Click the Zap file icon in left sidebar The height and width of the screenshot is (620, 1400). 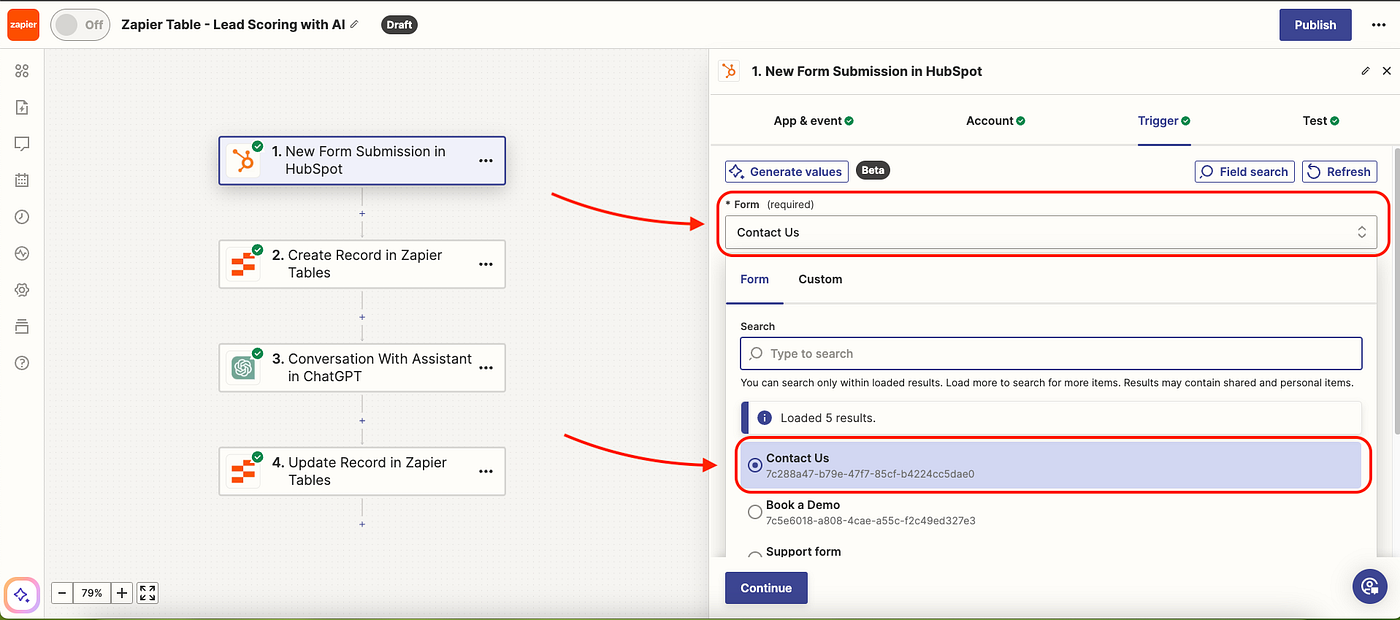(x=22, y=107)
